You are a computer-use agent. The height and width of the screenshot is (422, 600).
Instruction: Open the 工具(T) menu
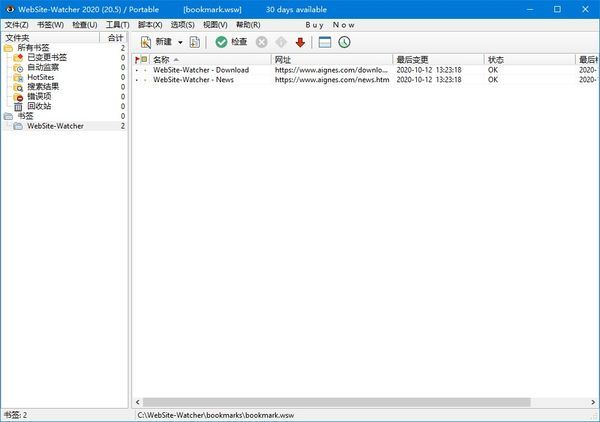click(117, 25)
